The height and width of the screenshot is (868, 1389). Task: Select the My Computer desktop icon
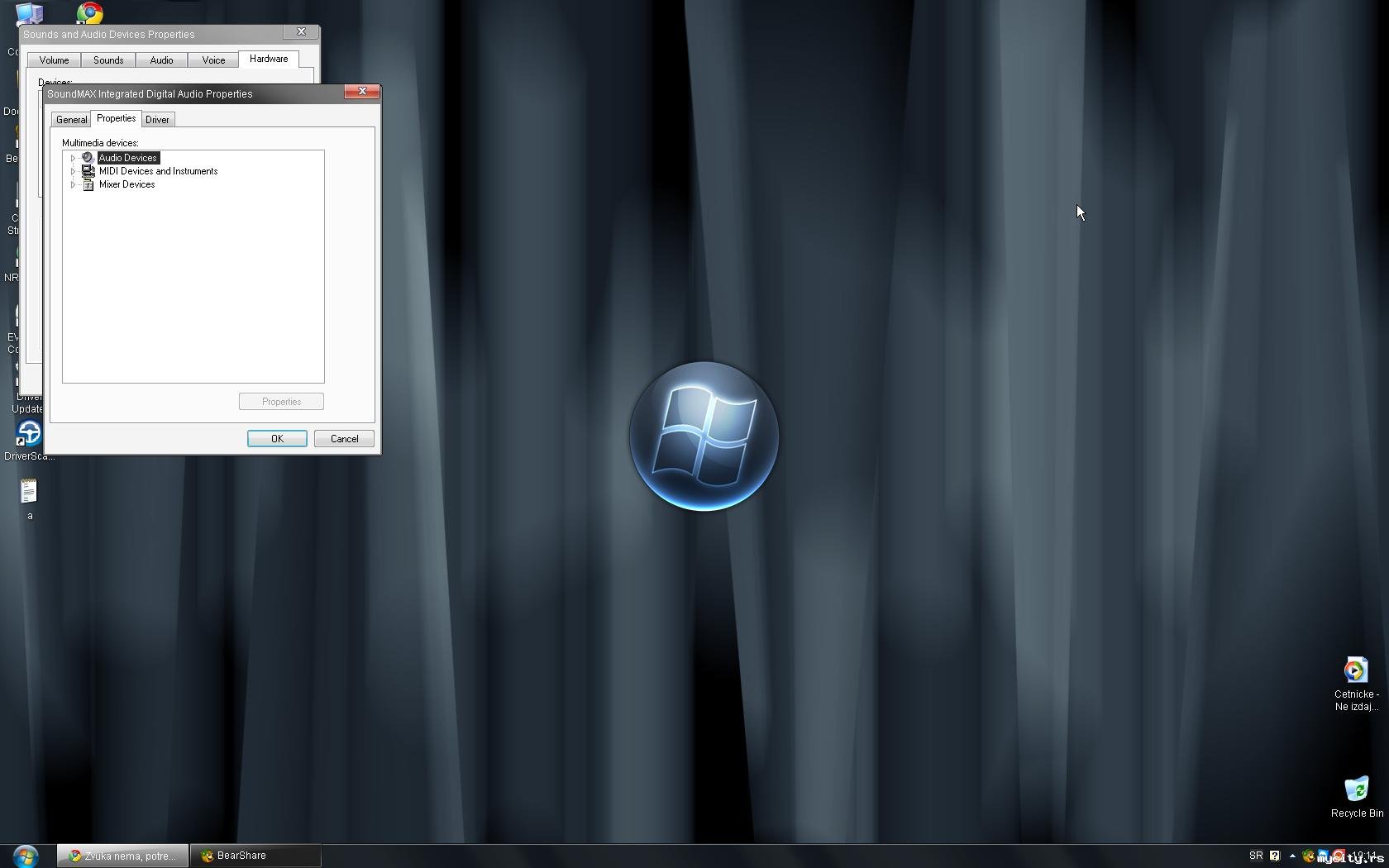(x=30, y=13)
